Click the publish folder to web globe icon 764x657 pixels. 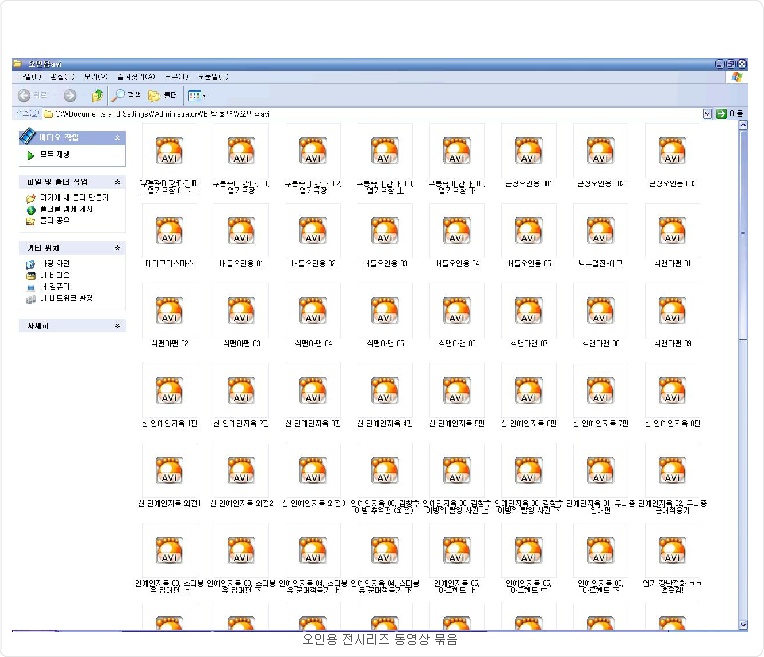pyautogui.click(x=31, y=209)
